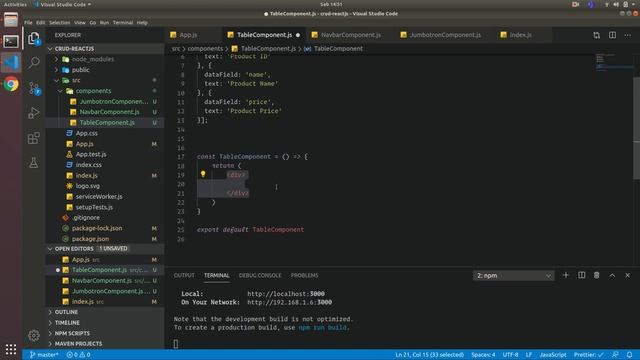The image size is (640, 360).
Task: Click the Ln 21, Col 15 cursor position
Action: point(429,355)
